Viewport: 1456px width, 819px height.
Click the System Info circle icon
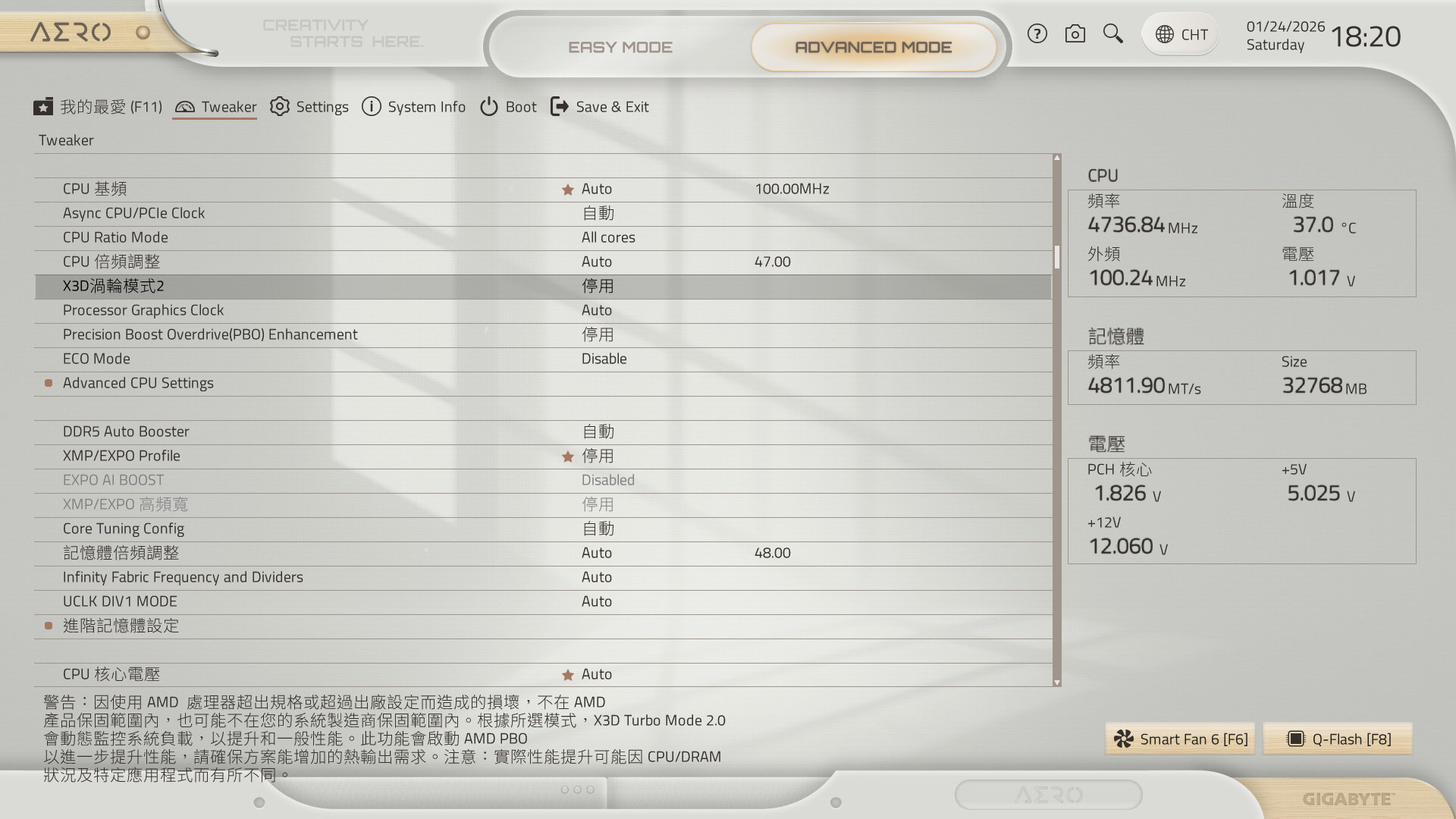tap(371, 107)
